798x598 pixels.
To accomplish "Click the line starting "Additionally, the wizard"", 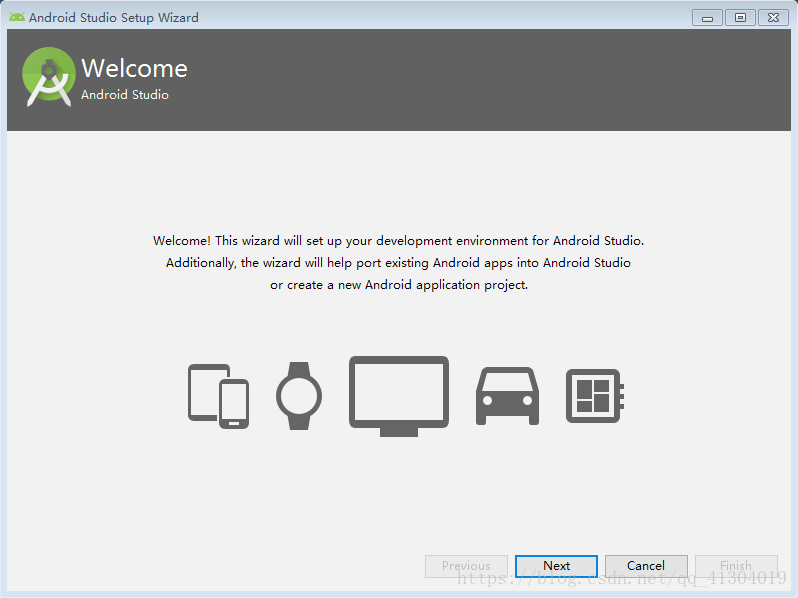I will click(x=398, y=263).
